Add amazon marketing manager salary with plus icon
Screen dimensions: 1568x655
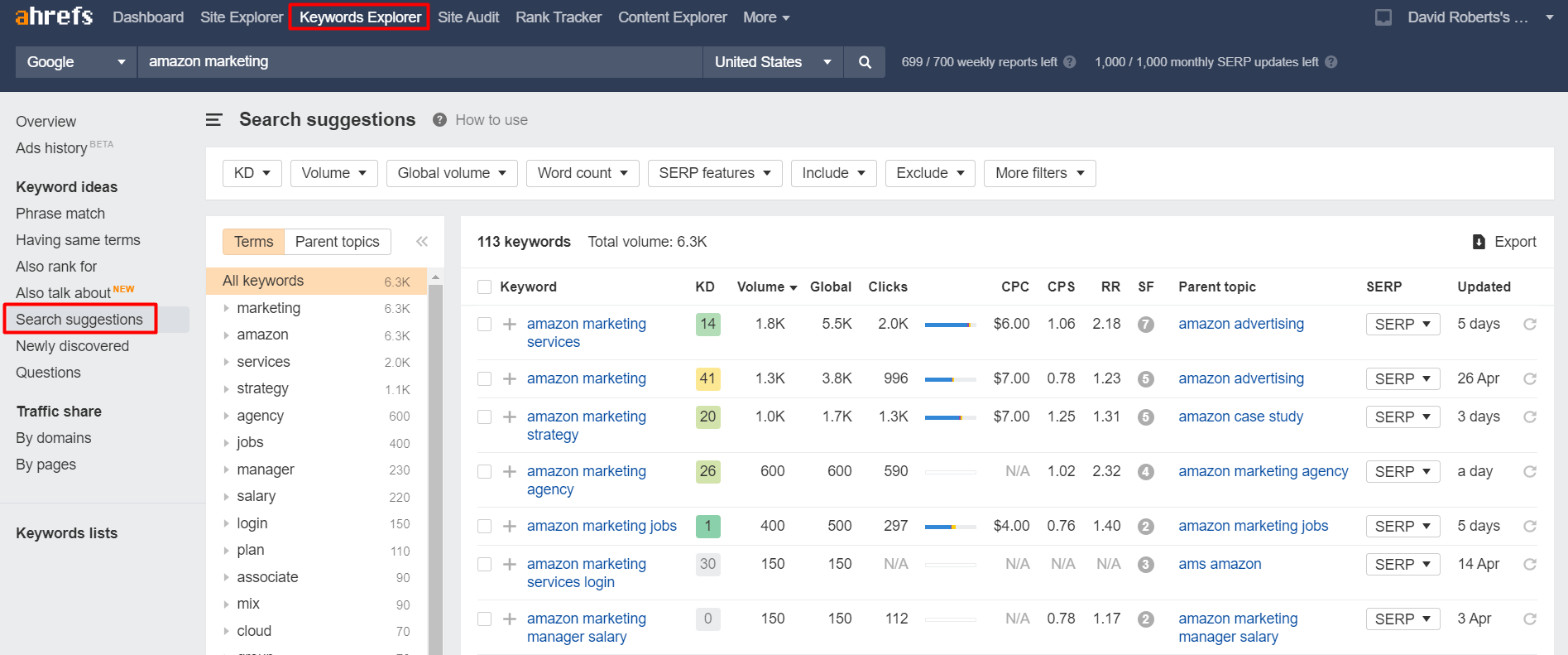coord(510,619)
